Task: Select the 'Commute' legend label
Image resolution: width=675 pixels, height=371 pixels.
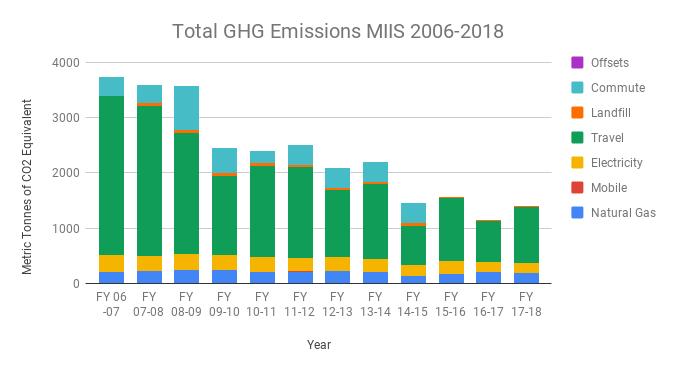Action: point(618,88)
